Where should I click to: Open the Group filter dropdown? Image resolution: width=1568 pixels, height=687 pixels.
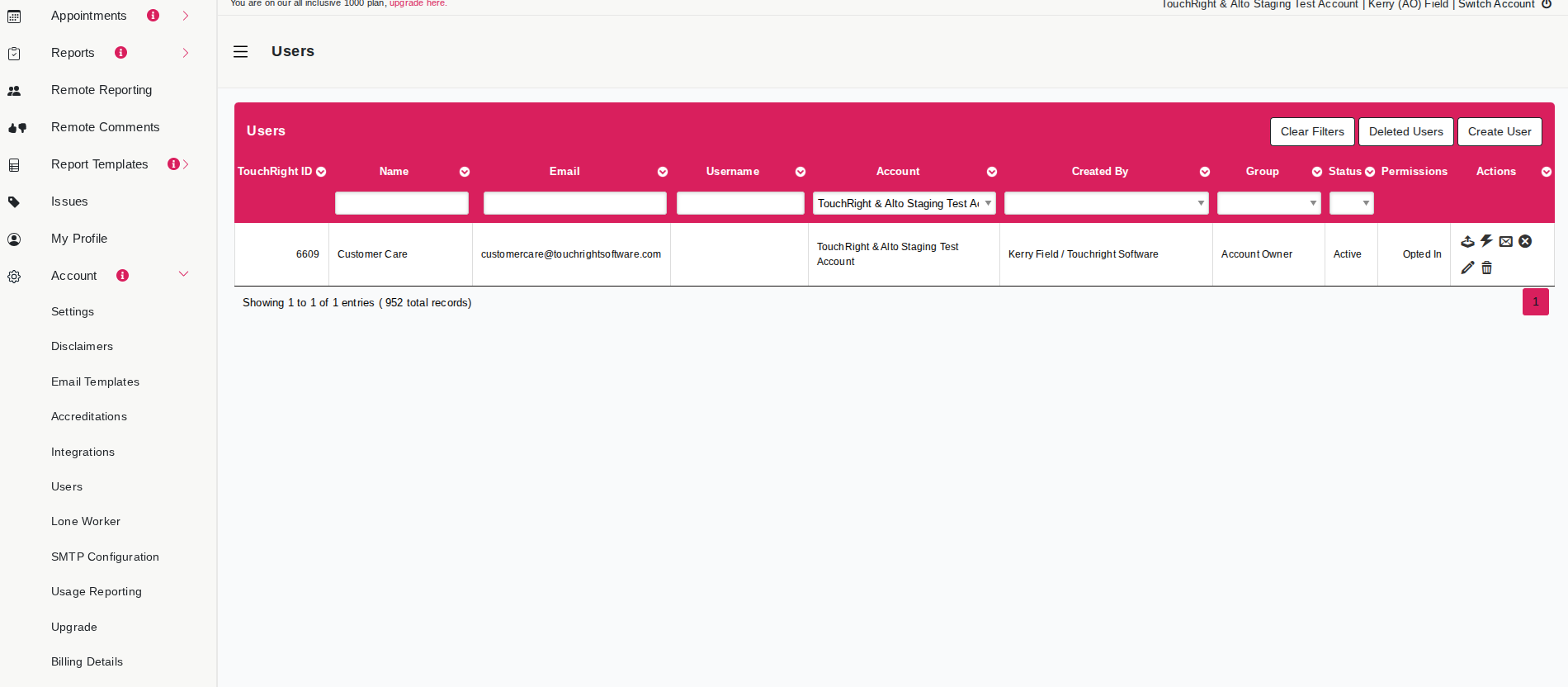coord(1268,203)
